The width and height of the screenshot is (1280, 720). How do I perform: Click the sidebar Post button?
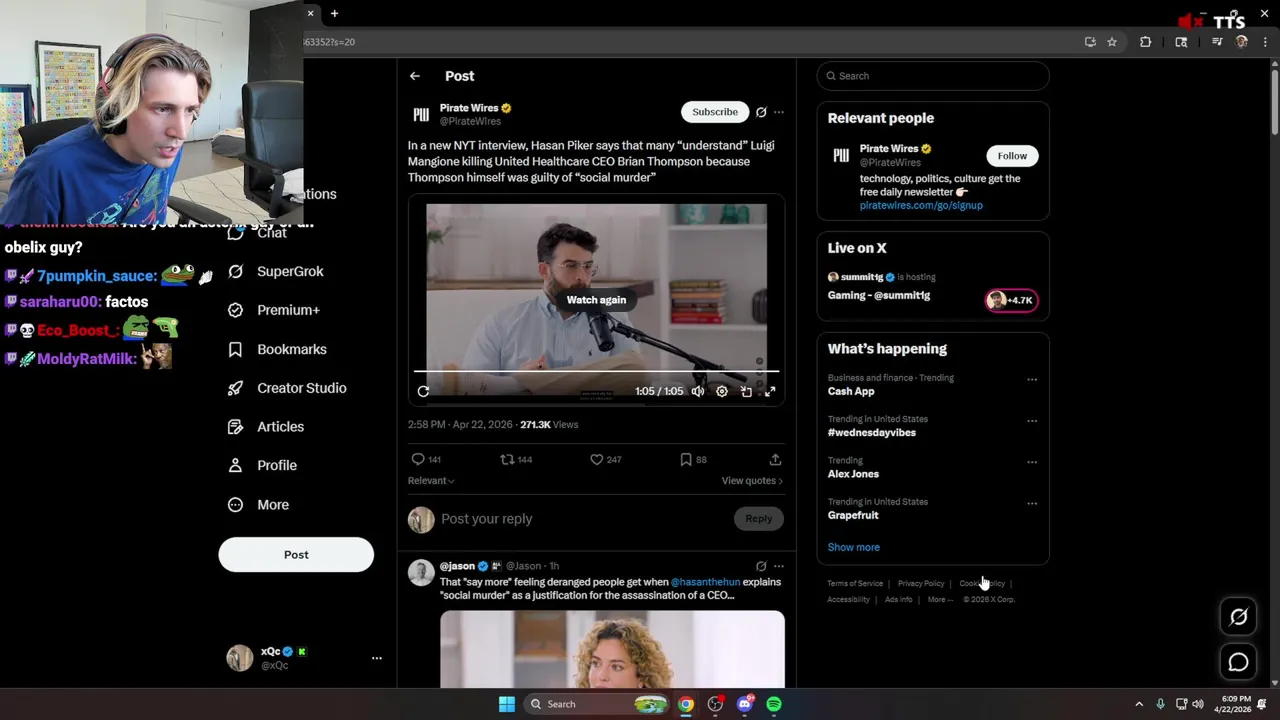[x=296, y=555]
